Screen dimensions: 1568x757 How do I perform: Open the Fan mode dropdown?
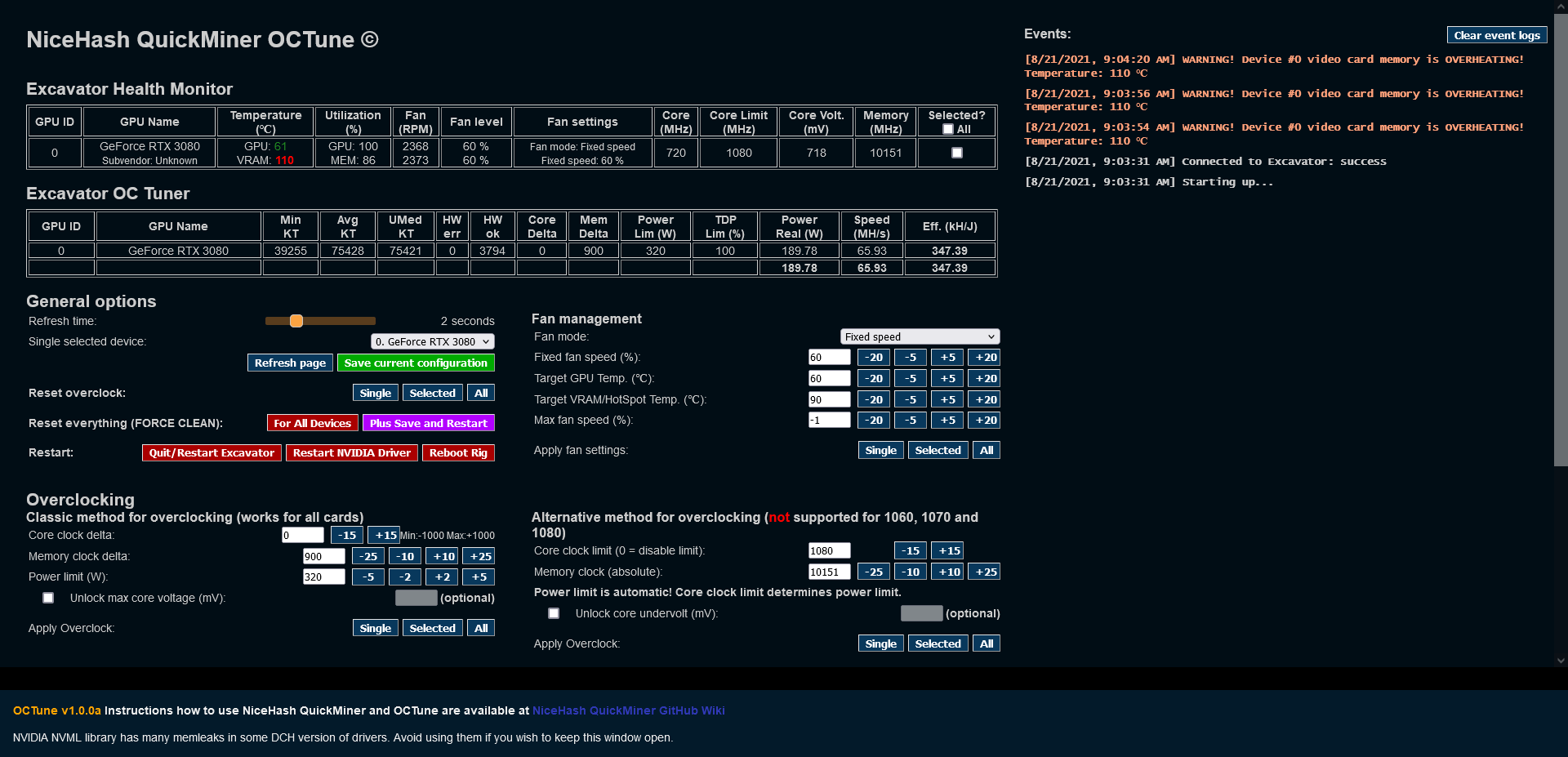pos(919,336)
